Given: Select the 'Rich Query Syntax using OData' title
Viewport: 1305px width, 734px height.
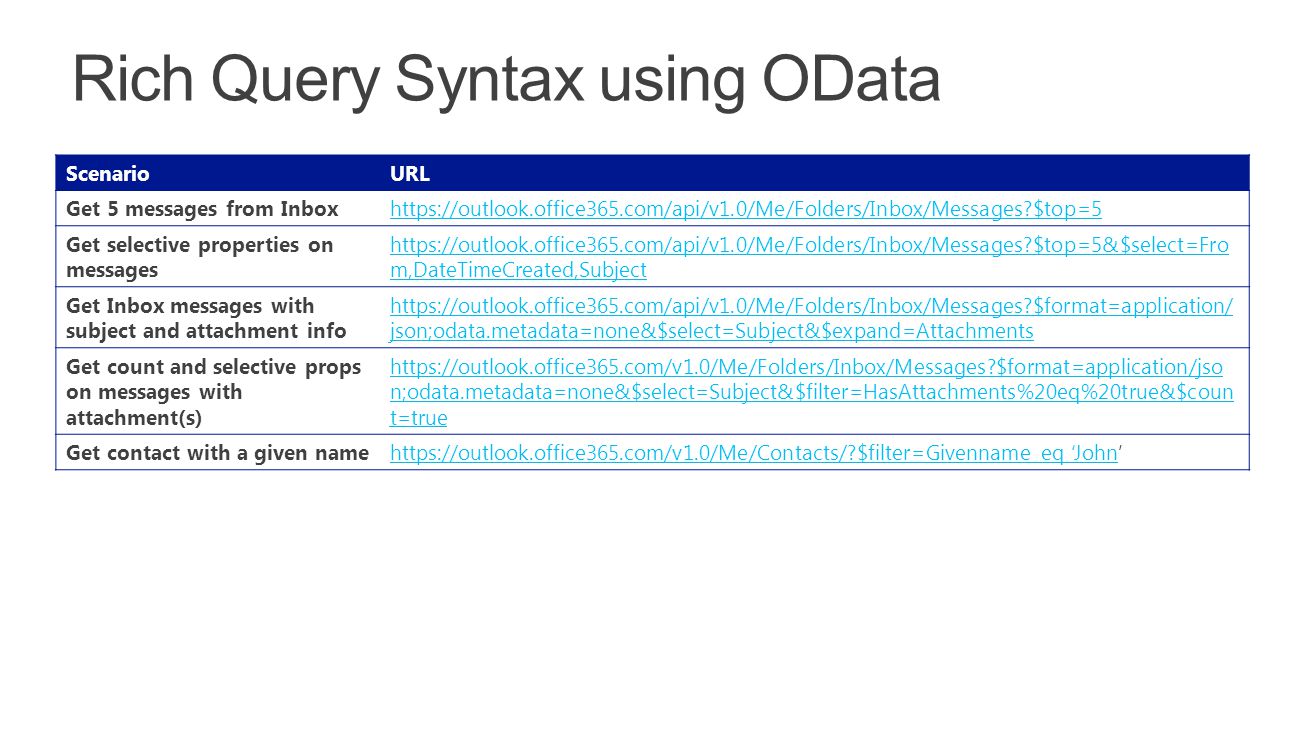Looking at the screenshot, I should tap(506, 80).
